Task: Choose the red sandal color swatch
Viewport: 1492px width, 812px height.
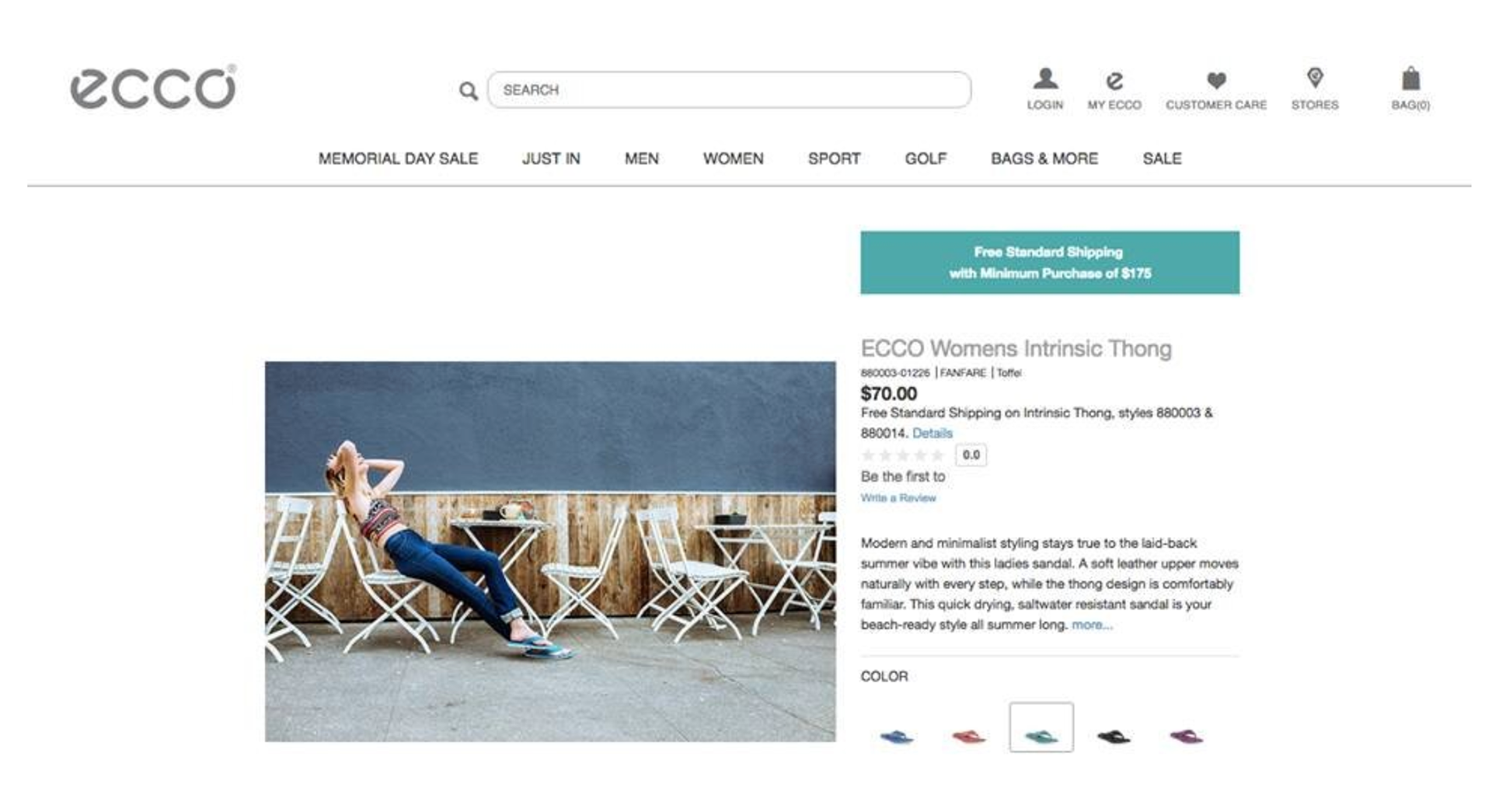Action: [968, 736]
